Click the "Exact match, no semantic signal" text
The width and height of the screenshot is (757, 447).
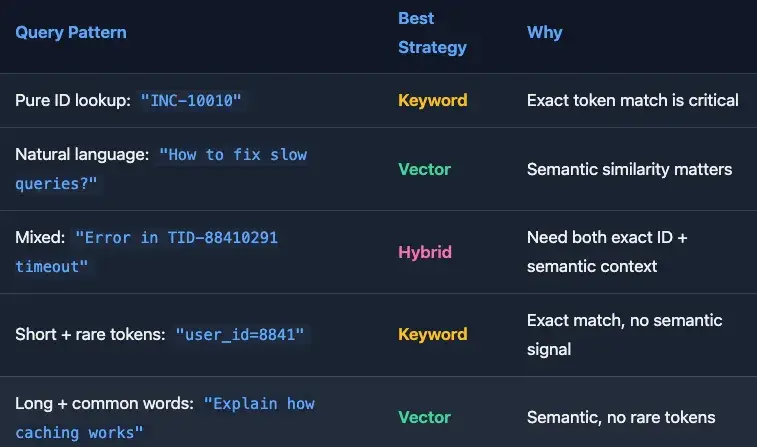pos(624,334)
